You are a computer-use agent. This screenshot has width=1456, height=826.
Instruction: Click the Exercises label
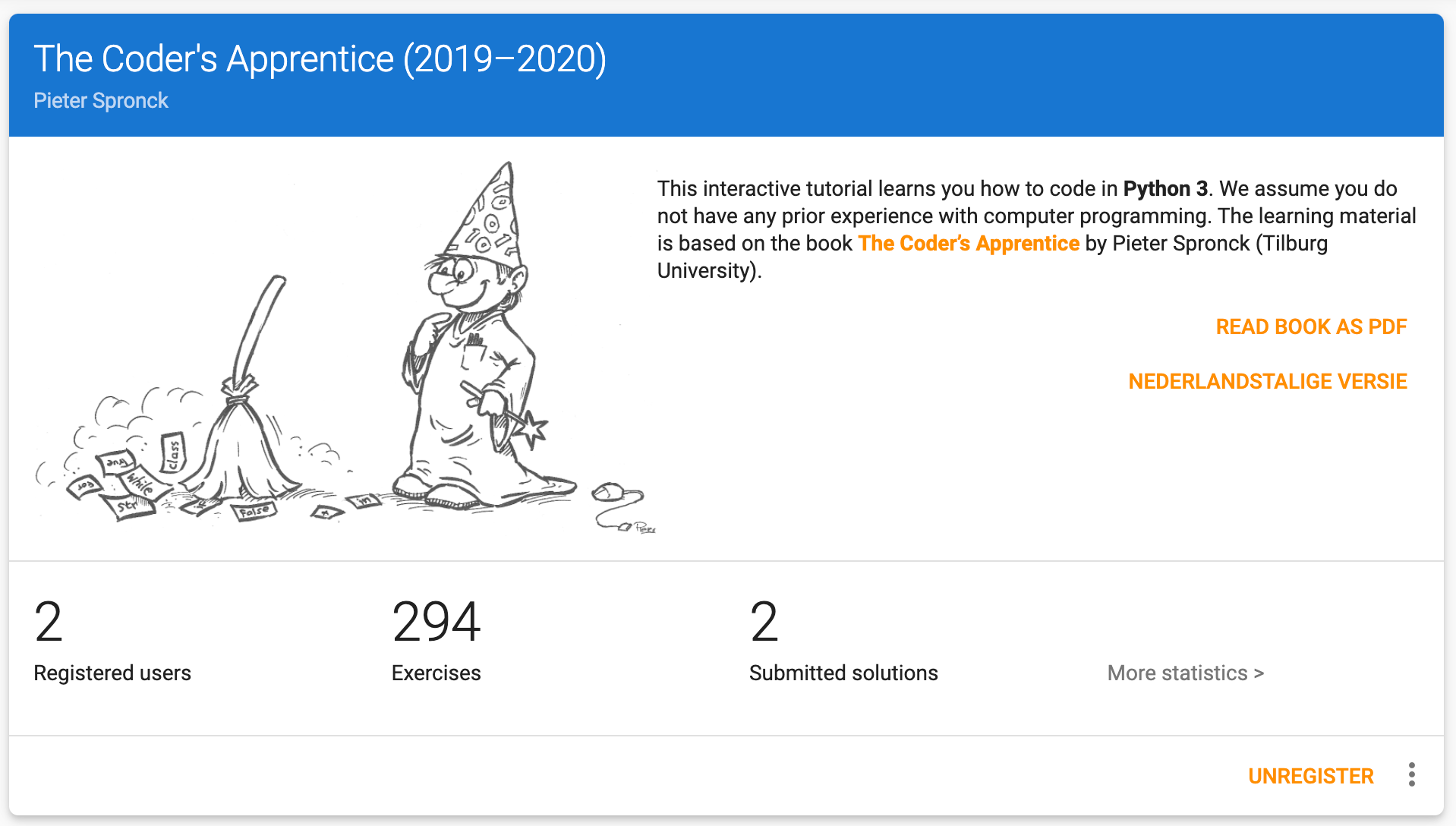pyautogui.click(x=436, y=673)
